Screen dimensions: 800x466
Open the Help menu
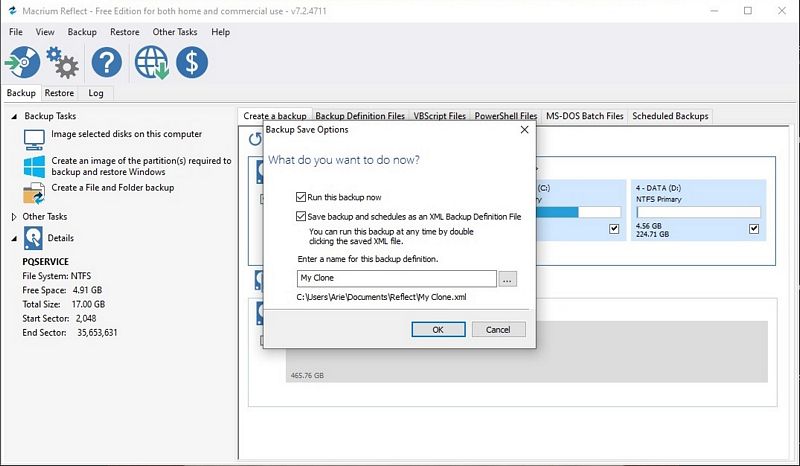pos(220,32)
